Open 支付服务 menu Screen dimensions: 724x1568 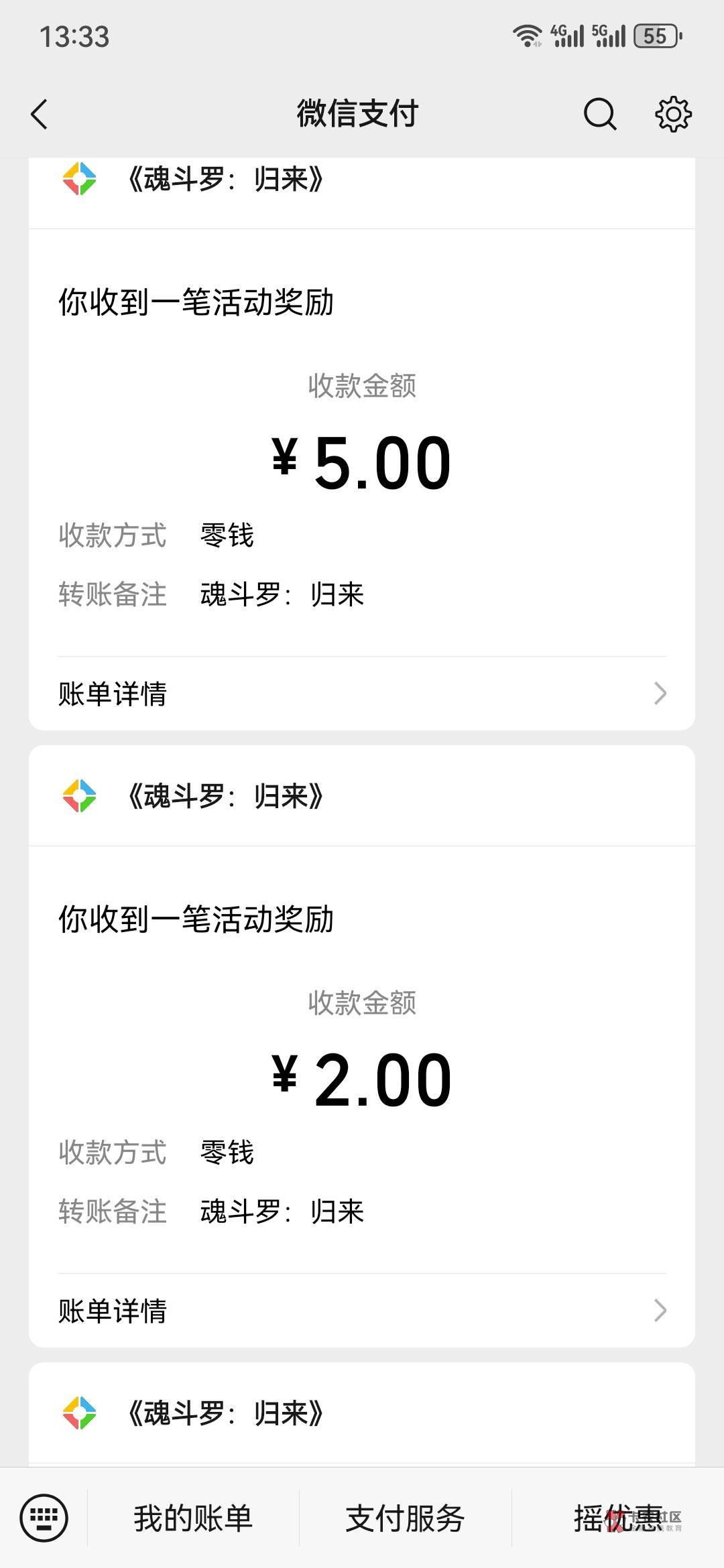coord(405,1518)
